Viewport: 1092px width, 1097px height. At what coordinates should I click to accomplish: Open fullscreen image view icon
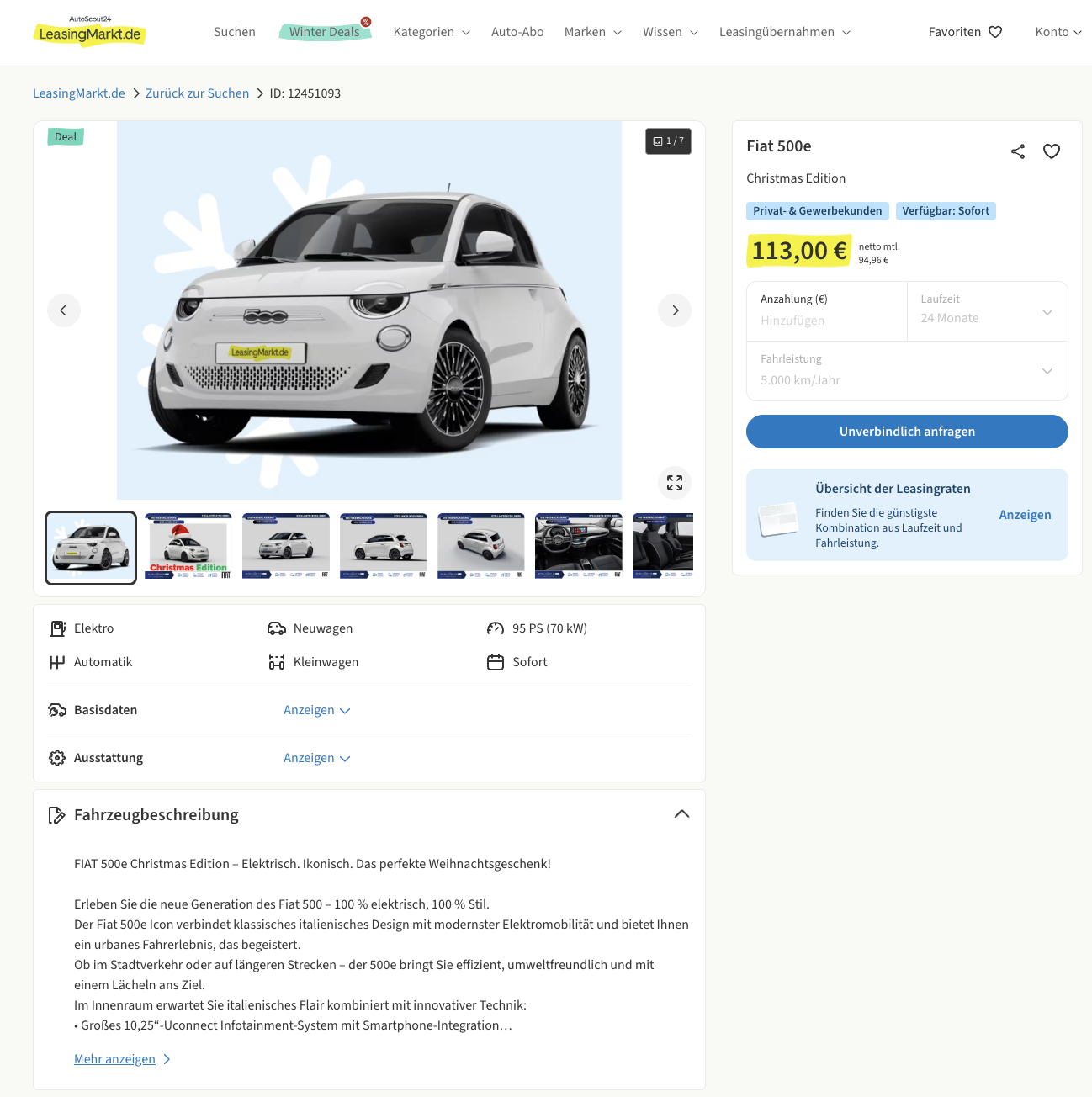[x=675, y=483]
